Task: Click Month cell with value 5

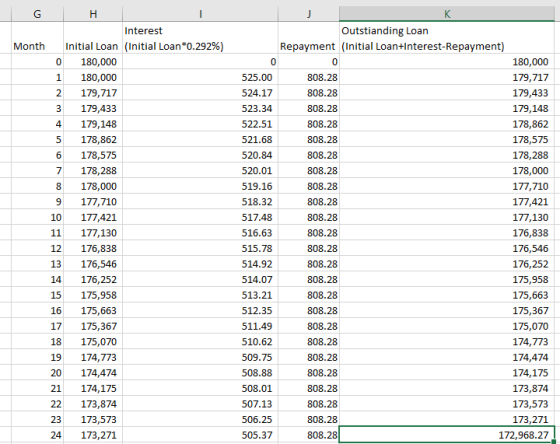Action: 38,139
